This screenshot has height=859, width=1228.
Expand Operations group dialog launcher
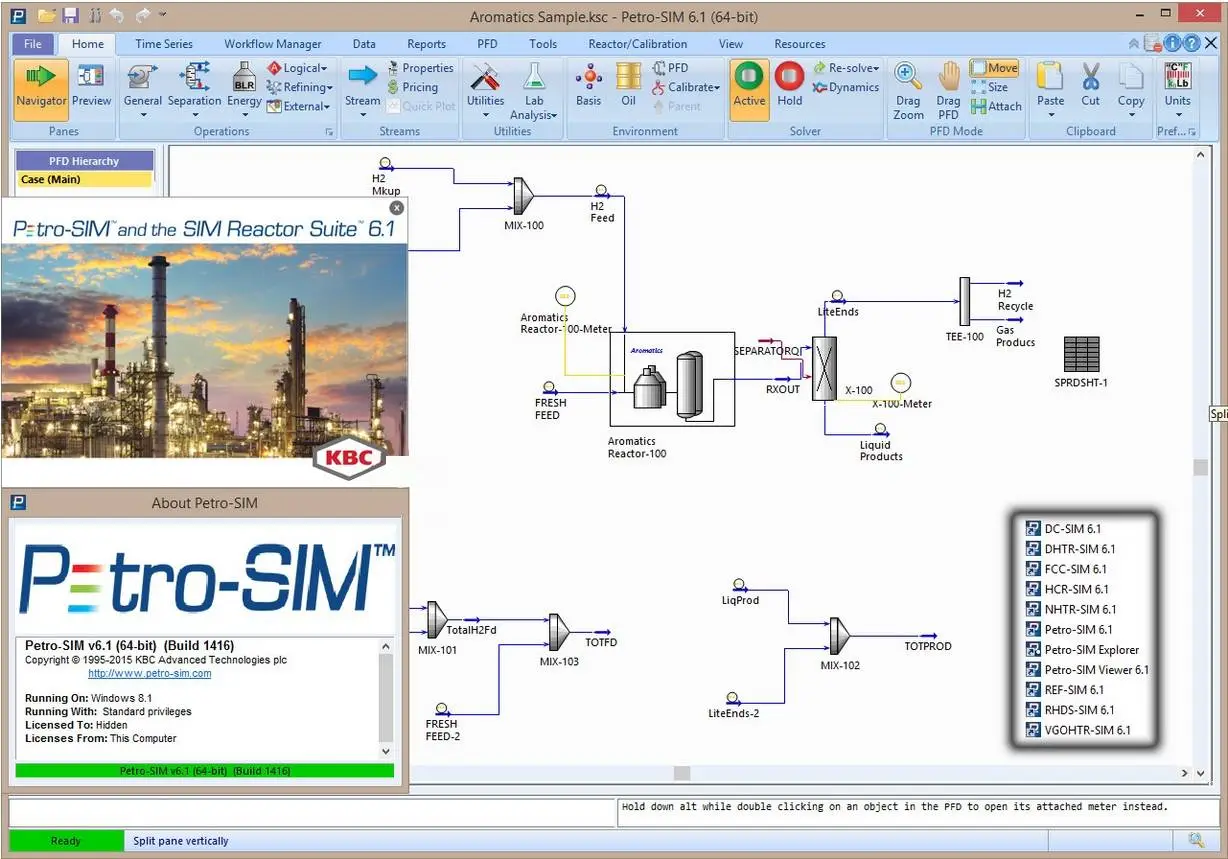click(328, 132)
